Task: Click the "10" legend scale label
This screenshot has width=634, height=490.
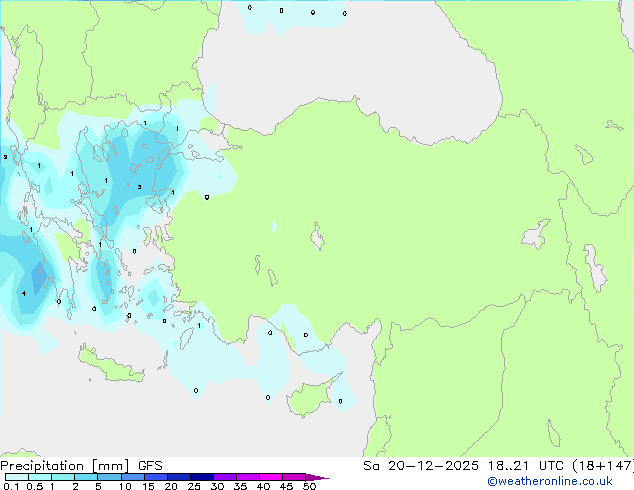Action: pyautogui.click(x=125, y=486)
